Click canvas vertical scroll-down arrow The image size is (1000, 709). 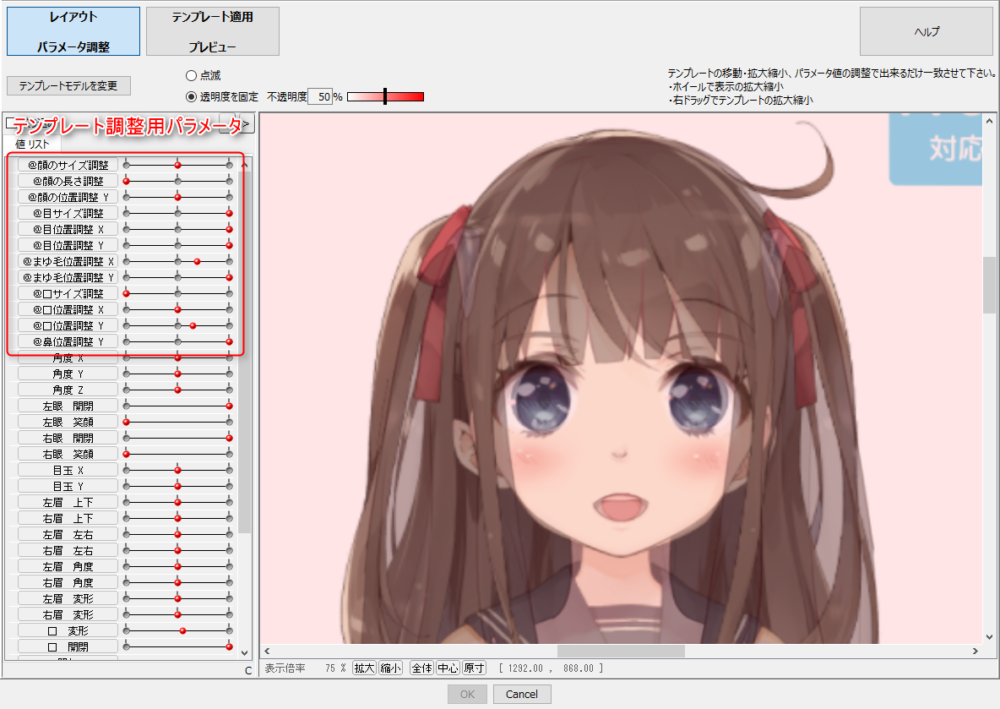point(989,636)
